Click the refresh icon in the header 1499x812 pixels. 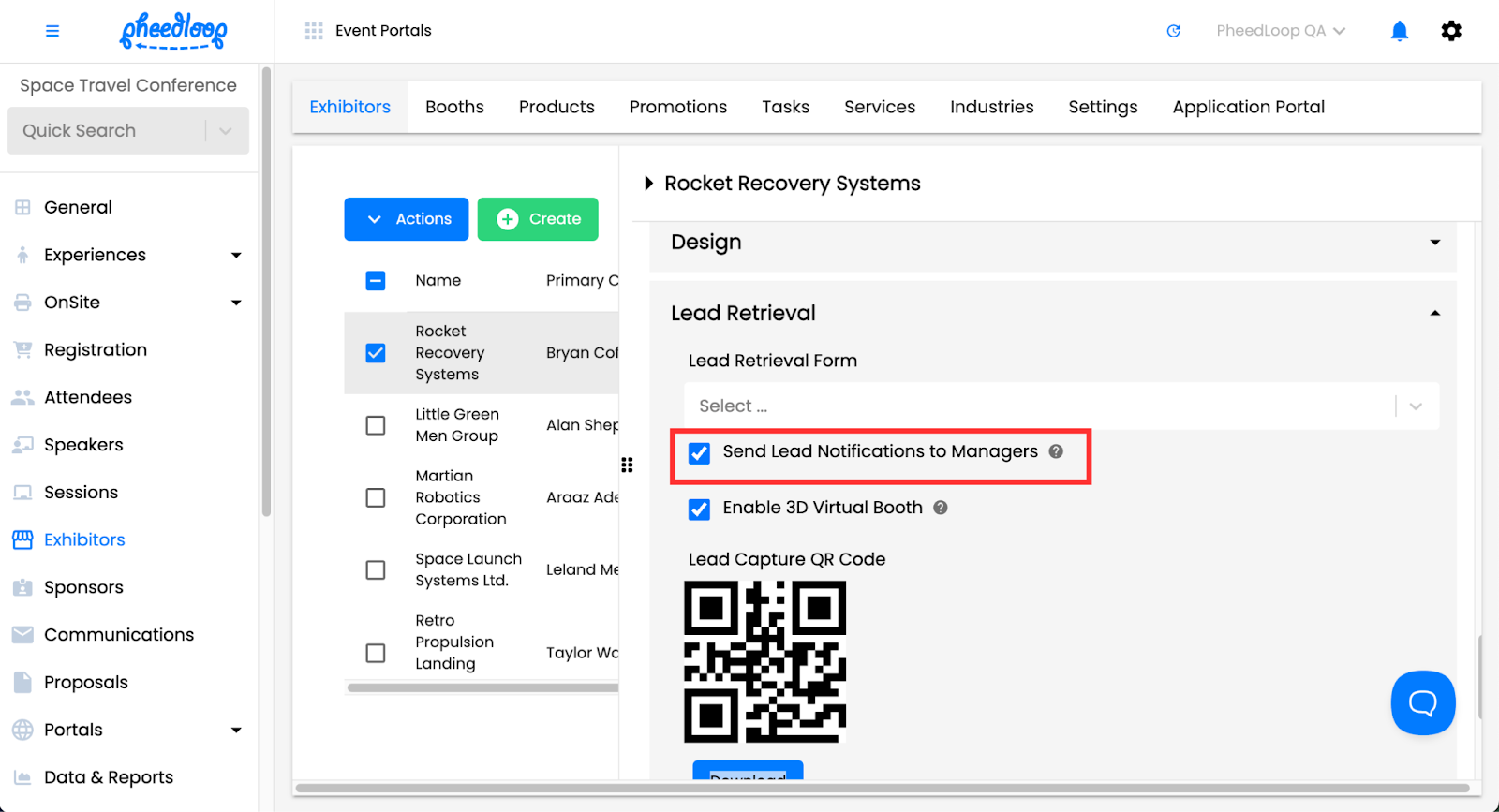(1173, 31)
